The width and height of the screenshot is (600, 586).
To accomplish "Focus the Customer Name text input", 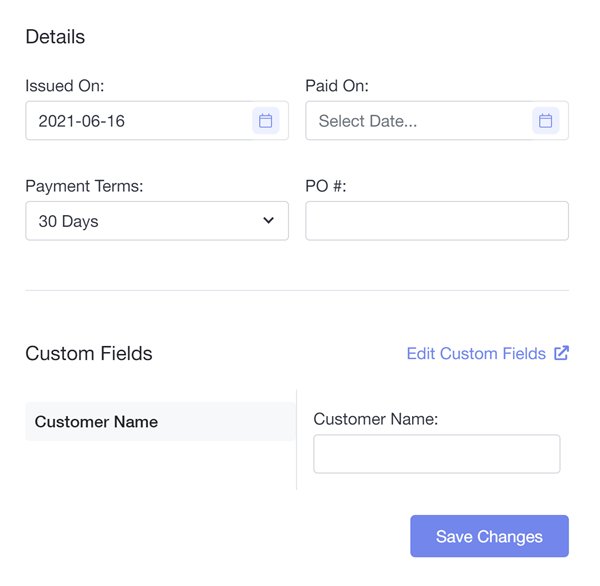I will tap(437, 454).
